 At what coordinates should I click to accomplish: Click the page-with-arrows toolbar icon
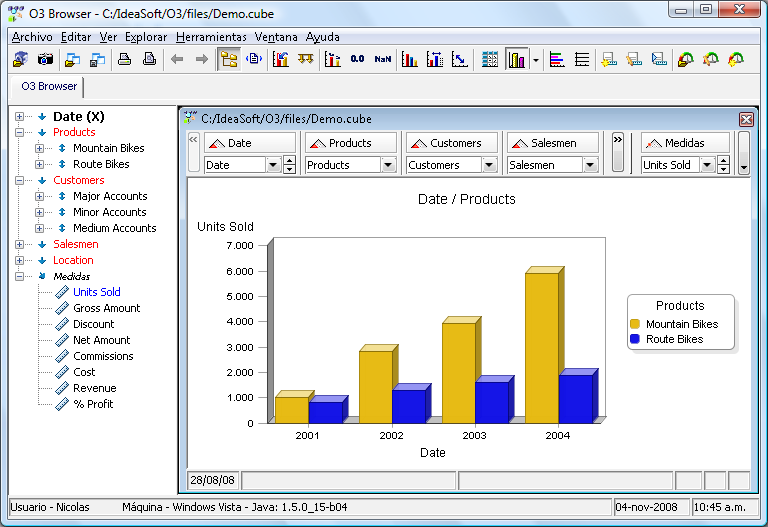[254, 59]
